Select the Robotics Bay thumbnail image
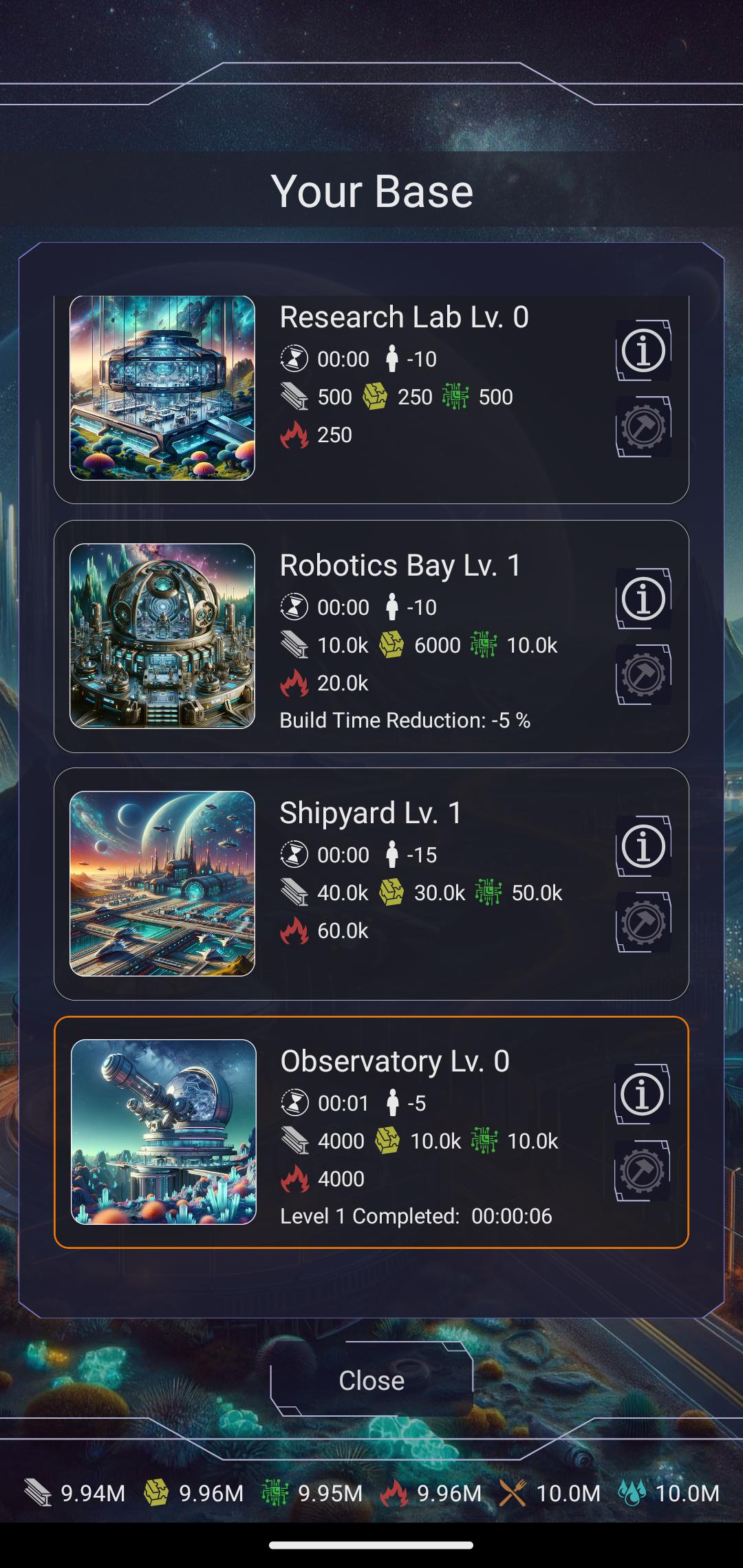The image size is (743, 1568). click(x=162, y=636)
